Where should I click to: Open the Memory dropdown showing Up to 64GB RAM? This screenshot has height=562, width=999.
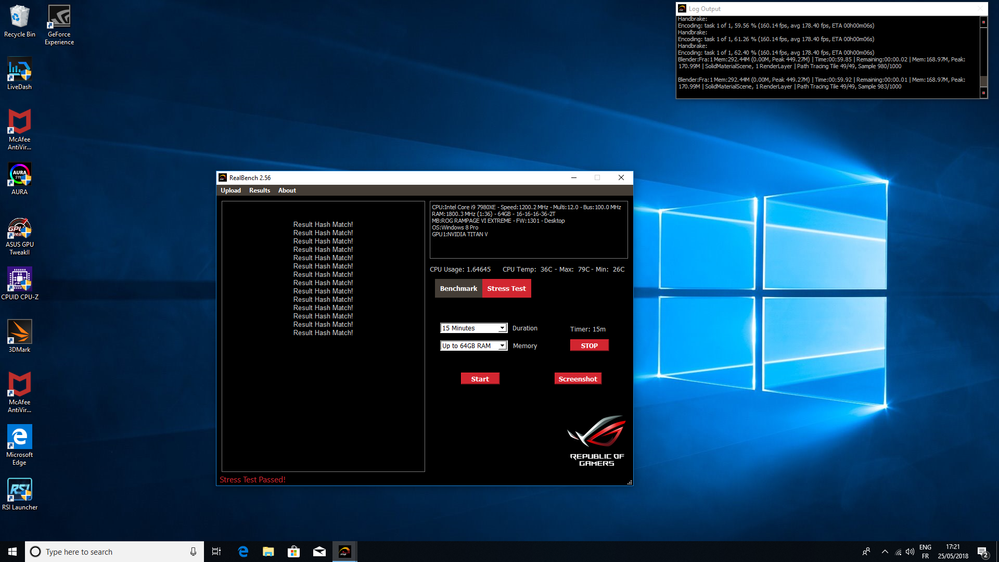[473, 346]
